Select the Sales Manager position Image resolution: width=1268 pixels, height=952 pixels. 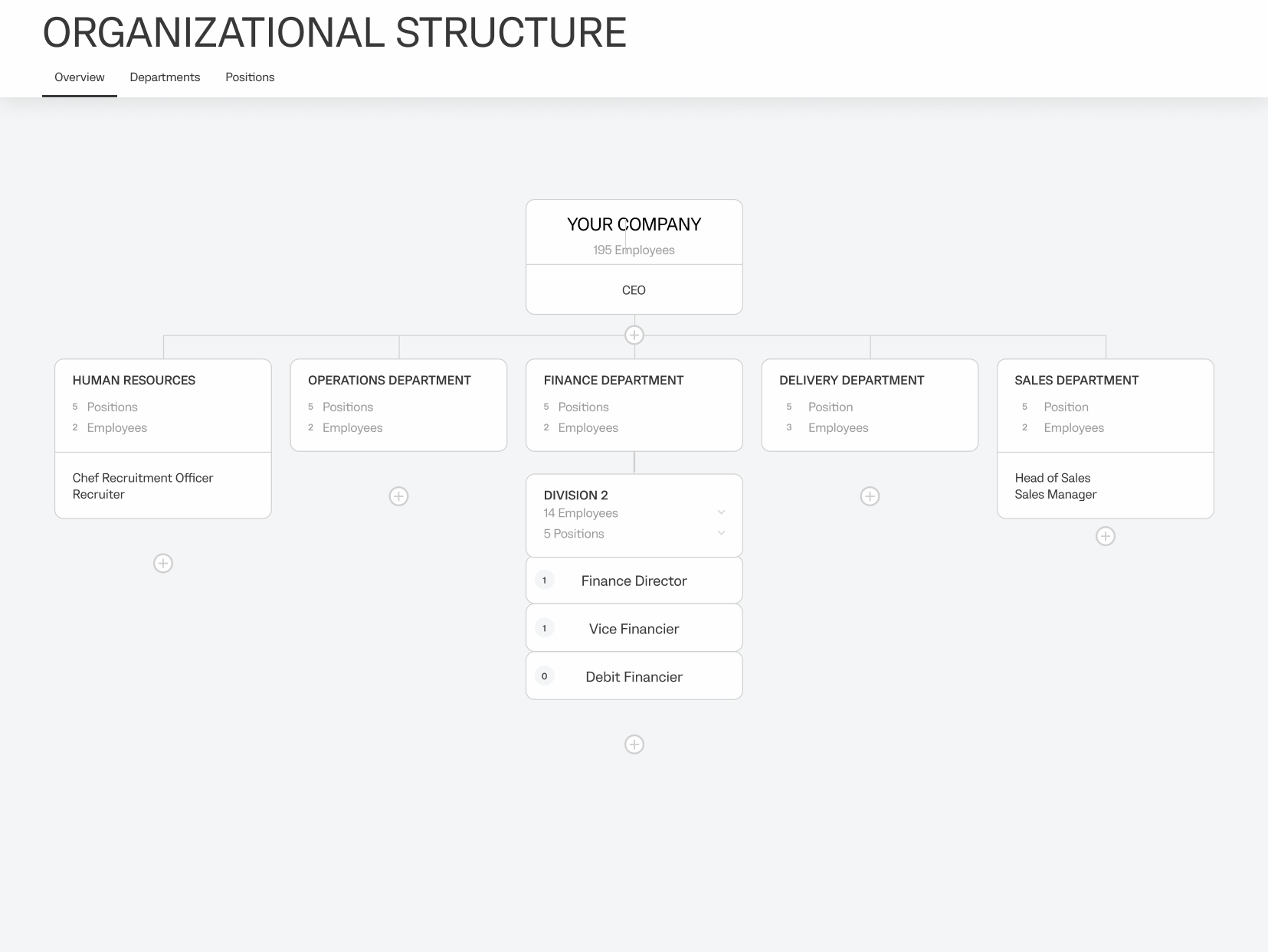(x=1055, y=495)
